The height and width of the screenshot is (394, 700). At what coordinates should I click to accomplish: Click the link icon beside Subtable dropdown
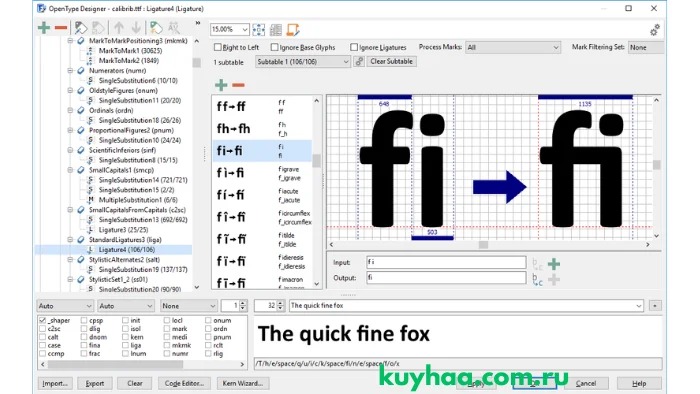coord(359,62)
